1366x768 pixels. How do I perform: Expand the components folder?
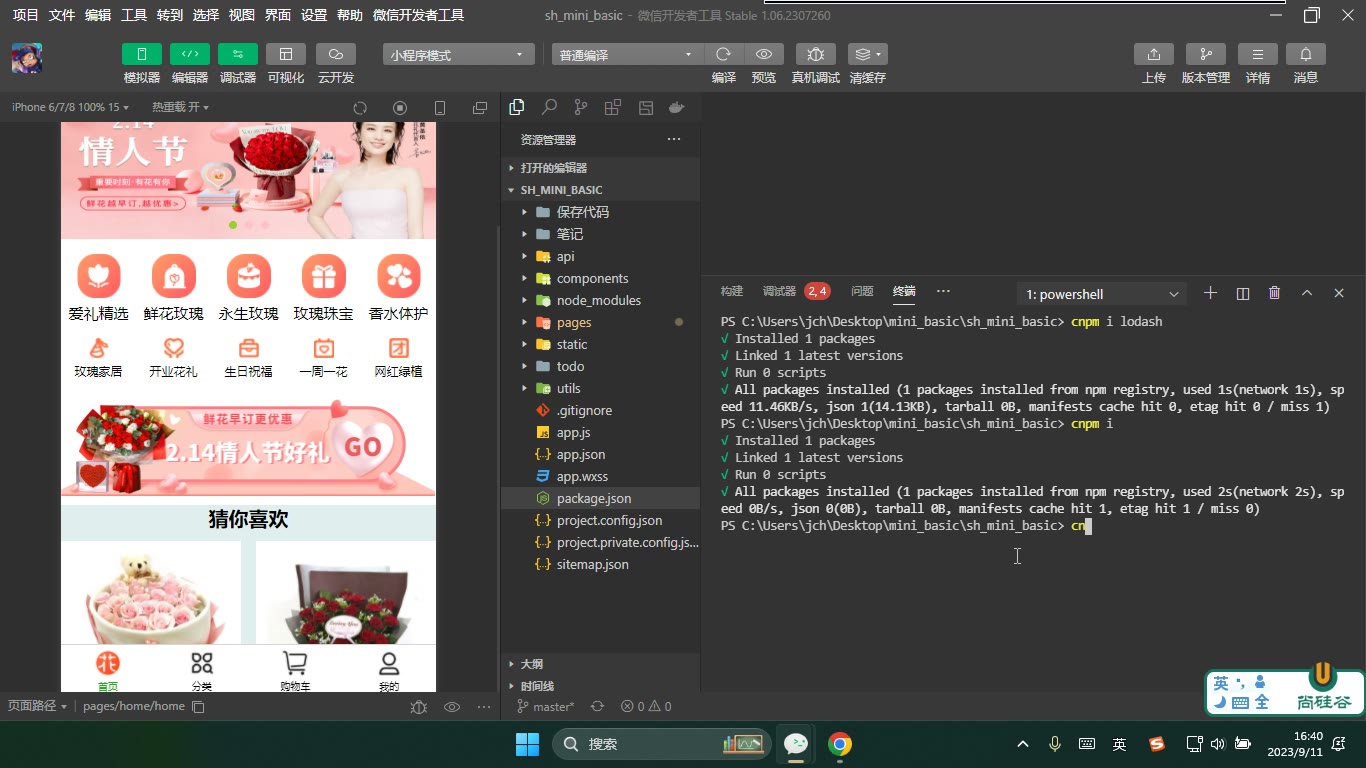[600, 278]
